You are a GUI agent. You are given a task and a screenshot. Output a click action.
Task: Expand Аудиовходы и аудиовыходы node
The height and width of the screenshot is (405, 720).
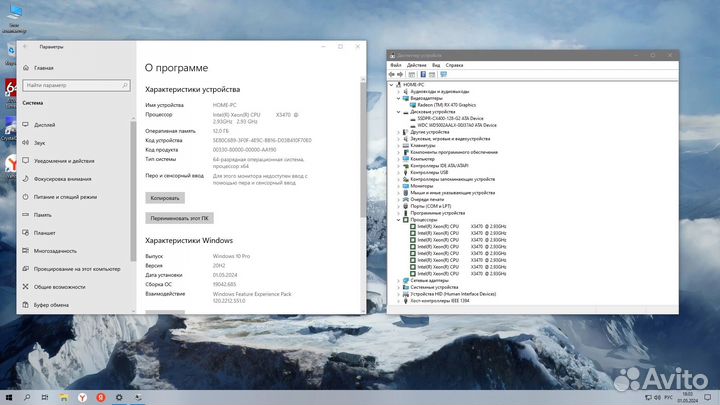coord(399,92)
